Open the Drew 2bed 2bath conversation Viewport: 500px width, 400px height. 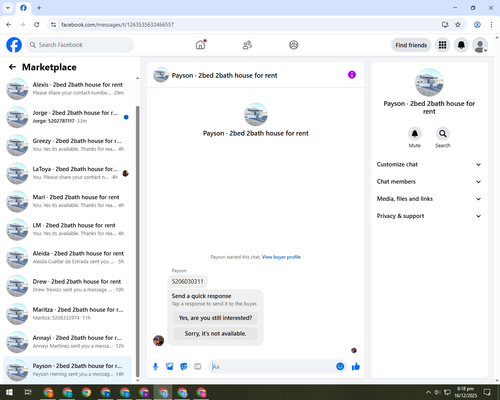pyautogui.click(x=67, y=285)
